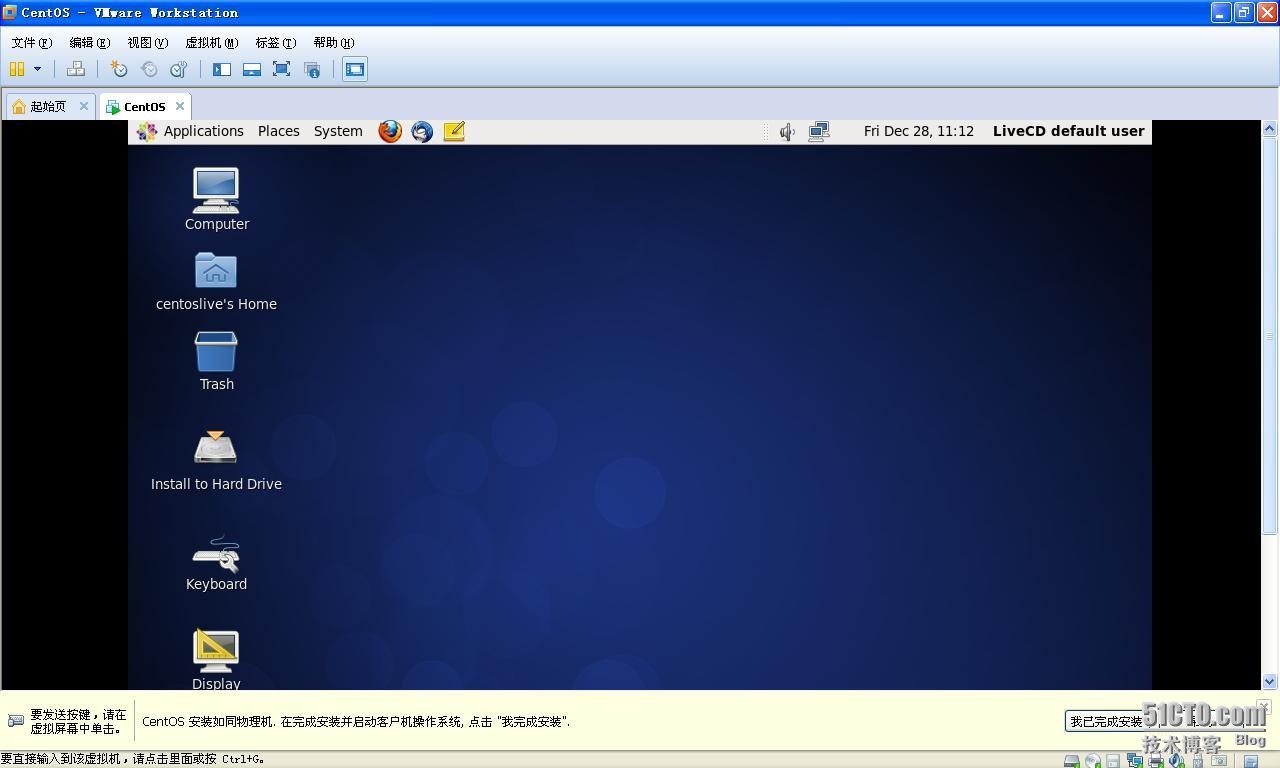Toggle the sidebar panel view icon
Image resolution: width=1280 pixels, height=768 pixels.
tap(222, 69)
